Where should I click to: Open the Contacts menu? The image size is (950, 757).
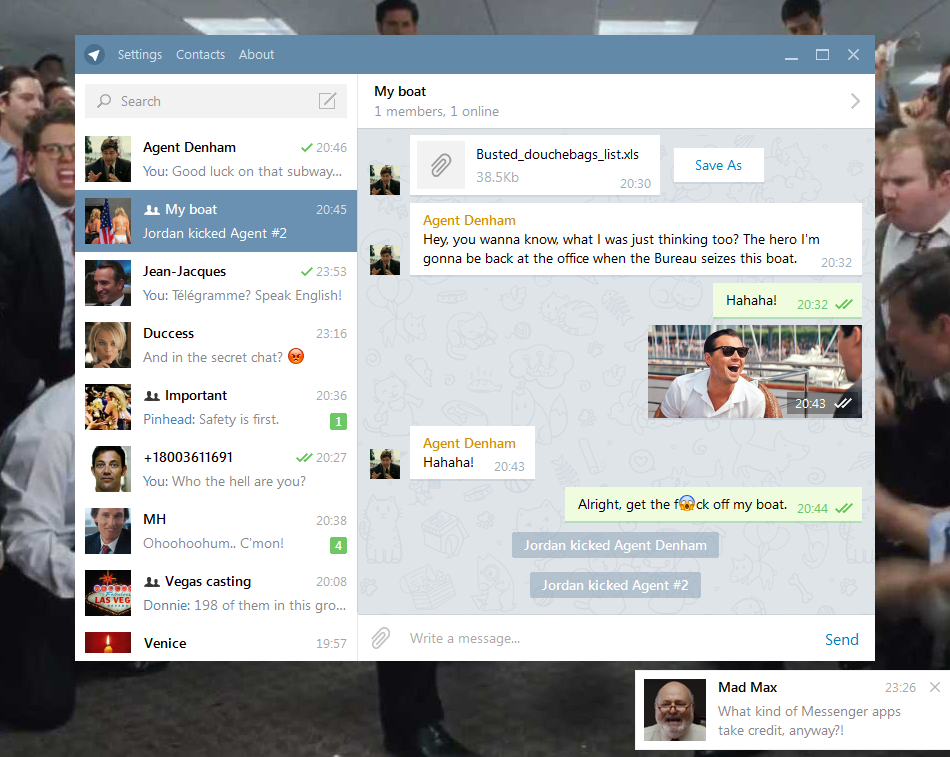tap(201, 55)
